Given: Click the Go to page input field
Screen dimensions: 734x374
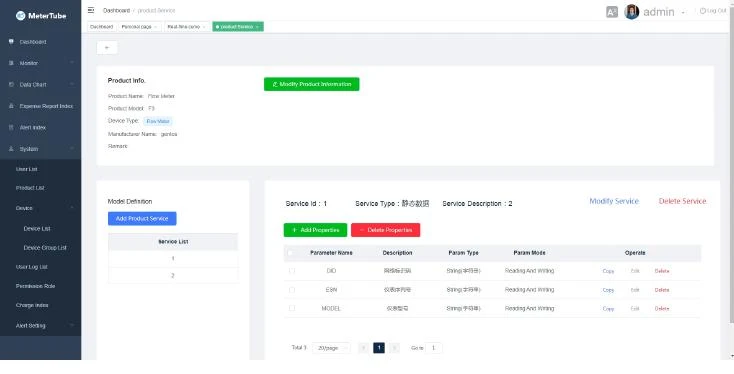Looking at the screenshot, I should coord(433,348).
